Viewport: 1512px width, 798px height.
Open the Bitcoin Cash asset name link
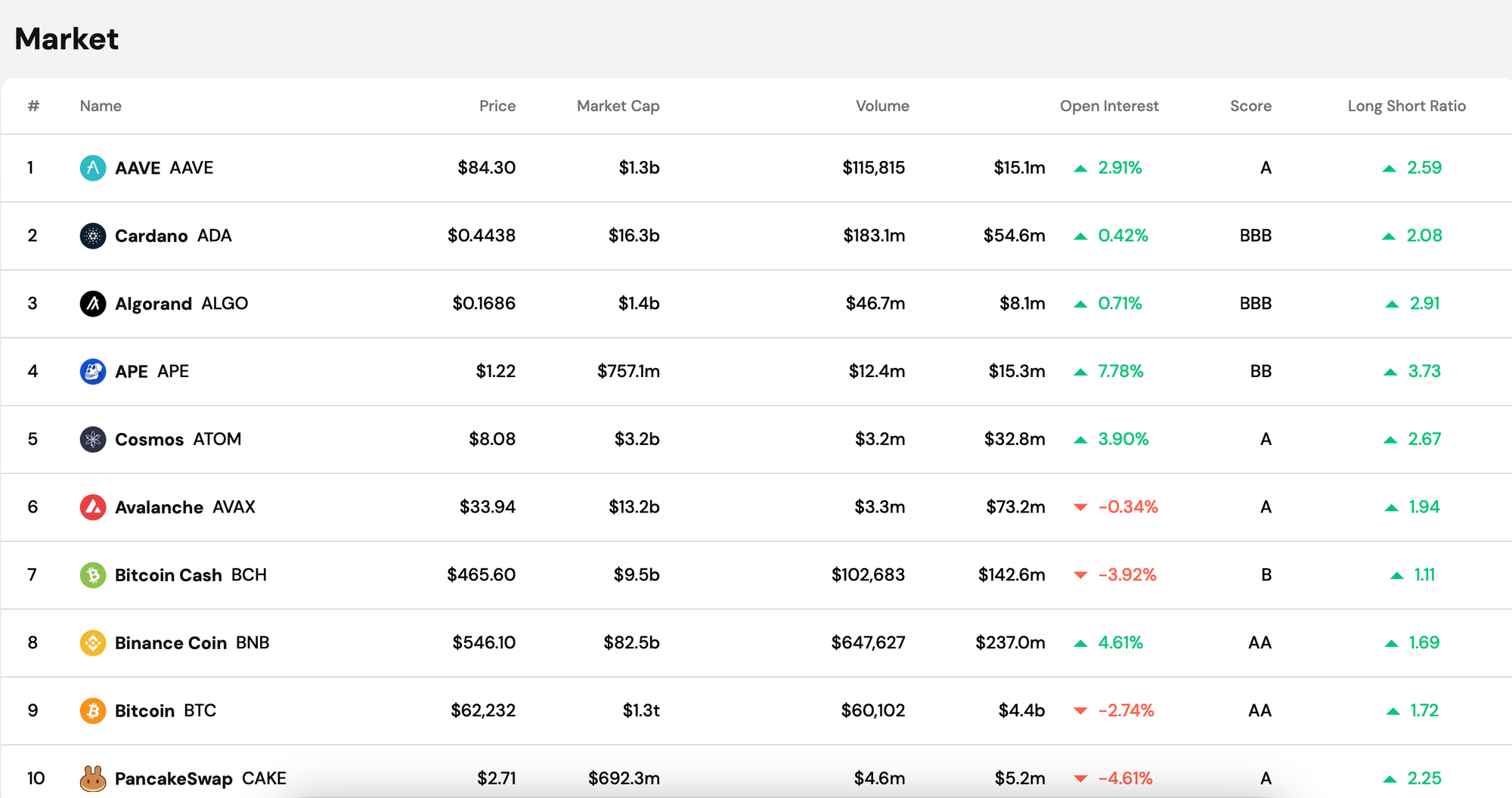pyautogui.click(x=169, y=575)
